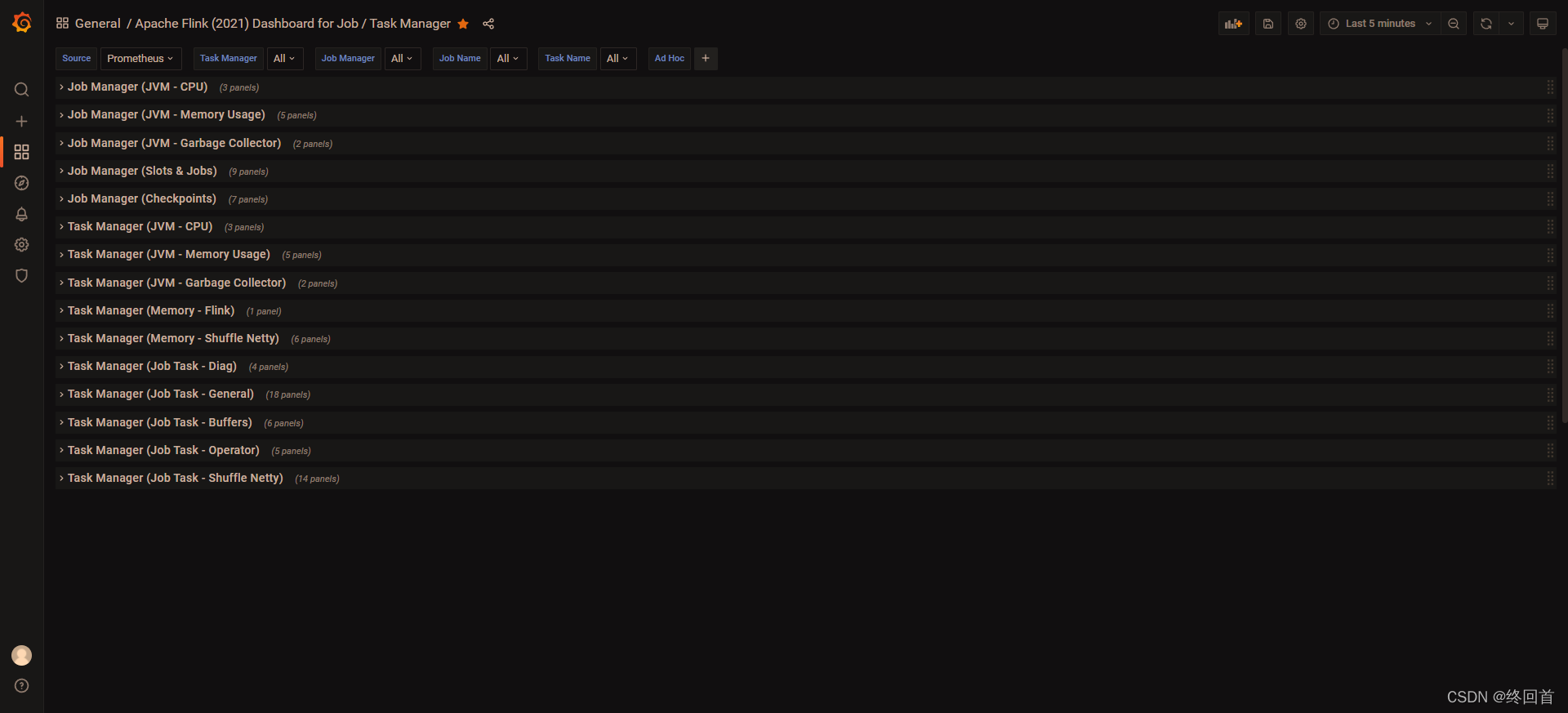
Task: Expand Job Manager (JVM - Memory Usage) row
Action: click(166, 115)
